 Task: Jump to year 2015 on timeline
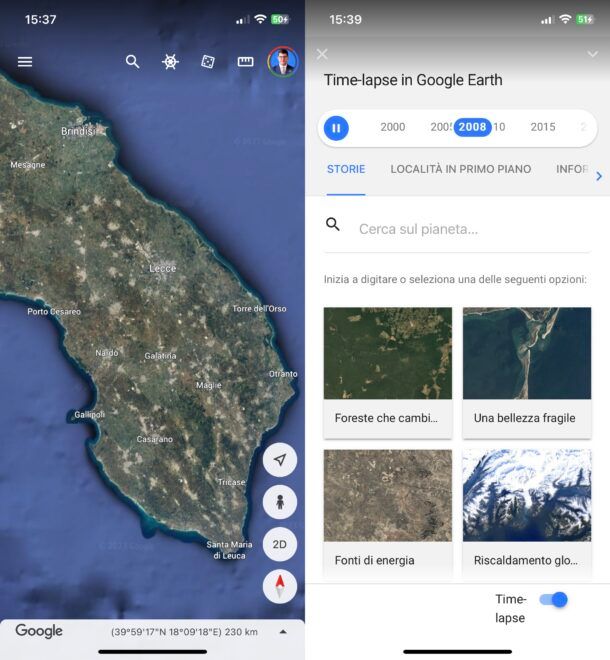tap(543, 127)
